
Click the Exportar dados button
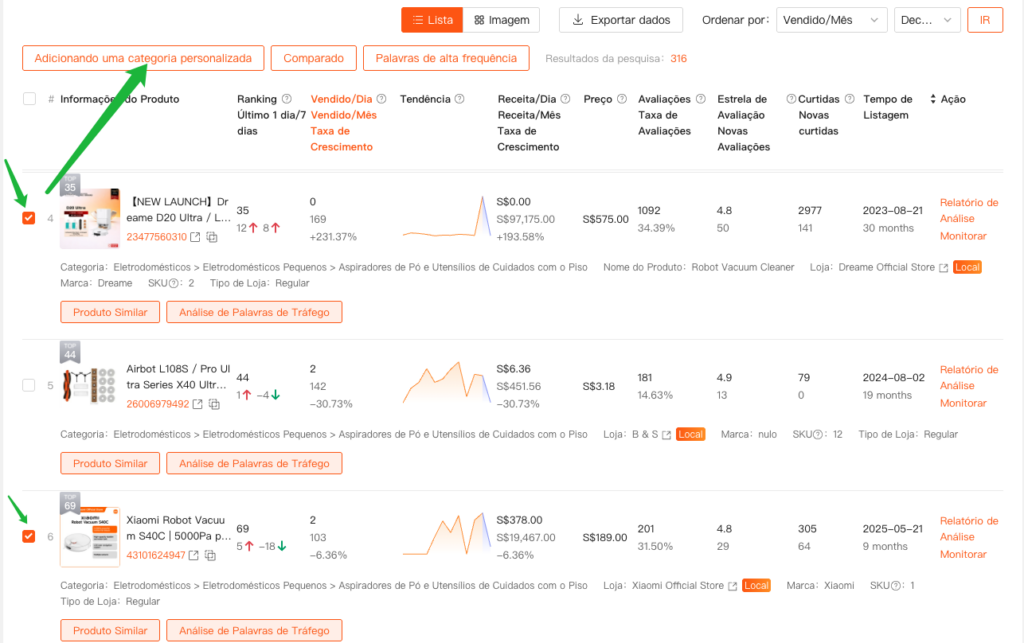click(621, 20)
